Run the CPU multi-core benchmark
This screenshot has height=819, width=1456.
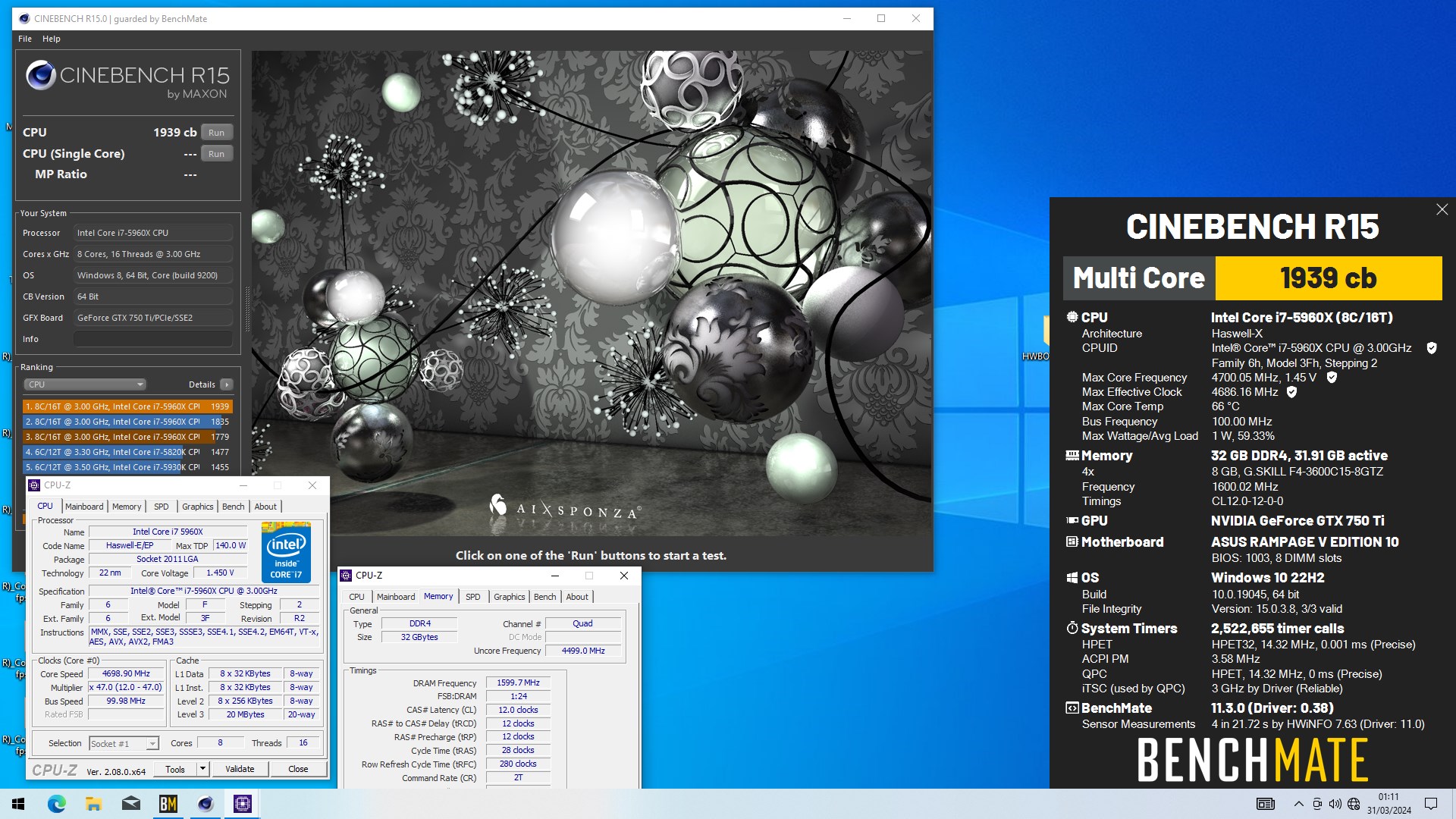pos(216,132)
